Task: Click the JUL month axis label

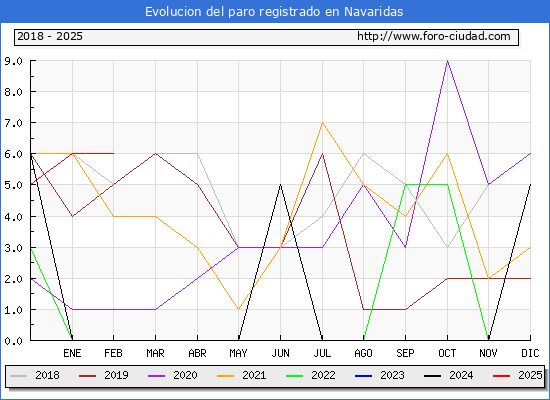Action: [322, 353]
